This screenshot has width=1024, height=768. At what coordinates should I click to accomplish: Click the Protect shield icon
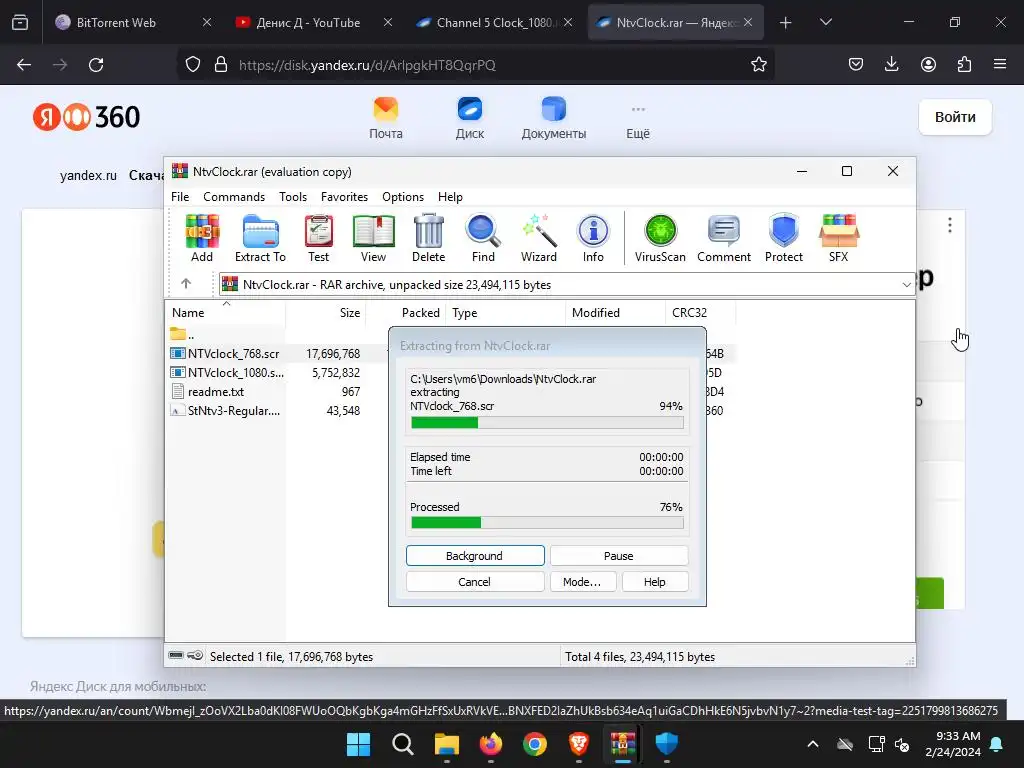pyautogui.click(x=784, y=238)
